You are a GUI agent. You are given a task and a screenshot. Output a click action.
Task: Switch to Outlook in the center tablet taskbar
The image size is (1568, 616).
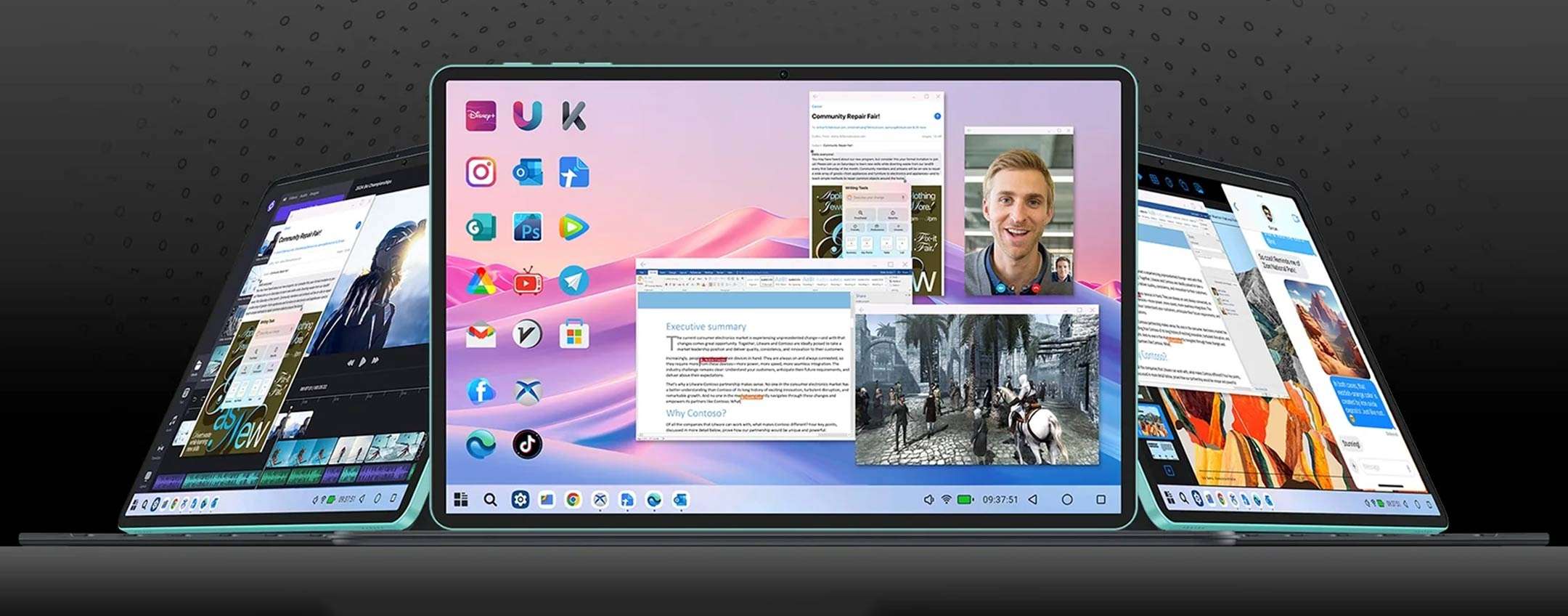681,500
